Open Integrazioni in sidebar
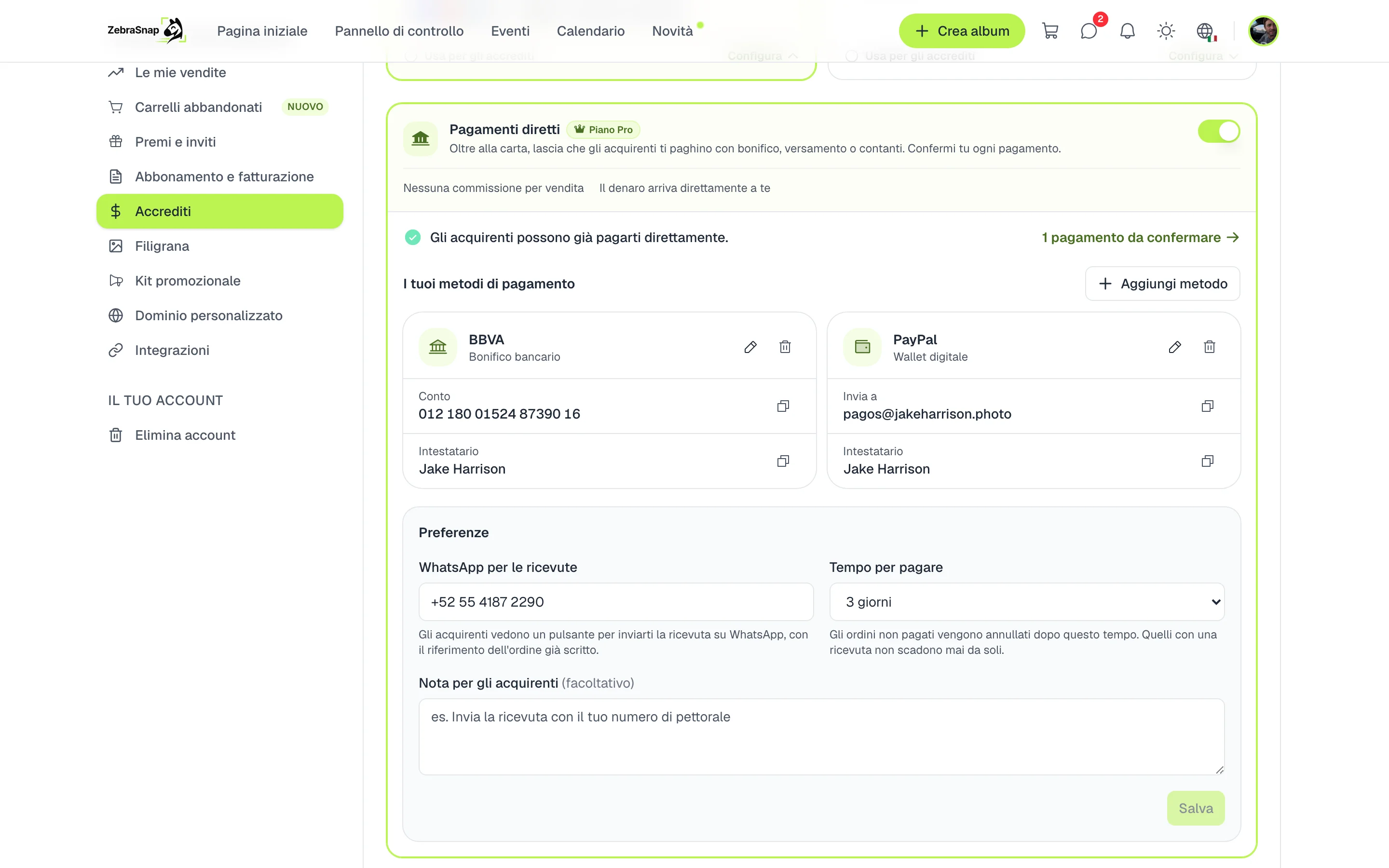Image resolution: width=1389 pixels, height=868 pixels. 220,350
